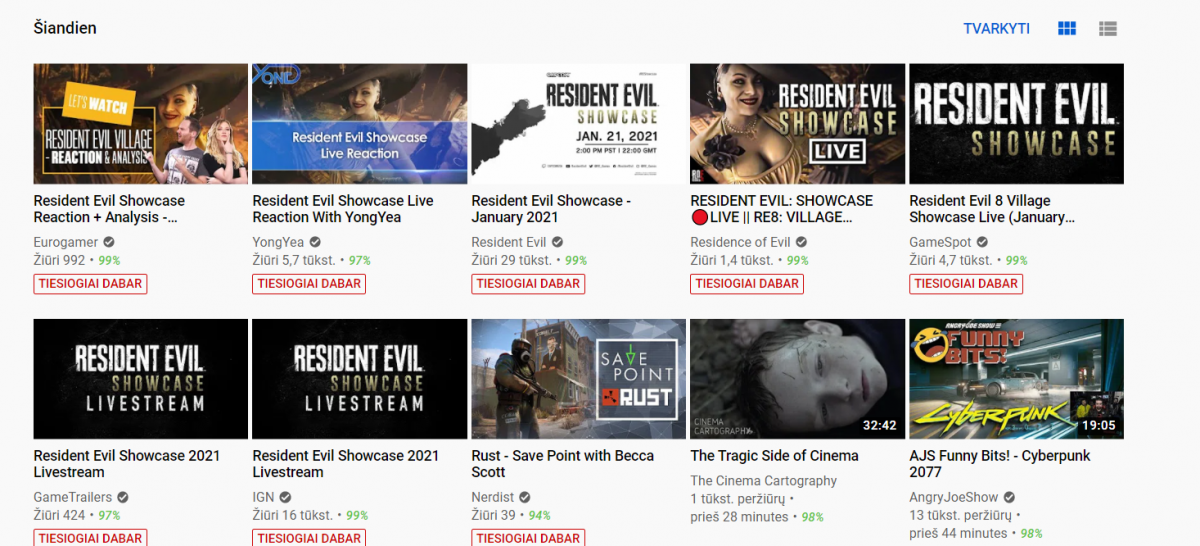Open the Residence of Evil channel

pyautogui.click(x=740, y=242)
